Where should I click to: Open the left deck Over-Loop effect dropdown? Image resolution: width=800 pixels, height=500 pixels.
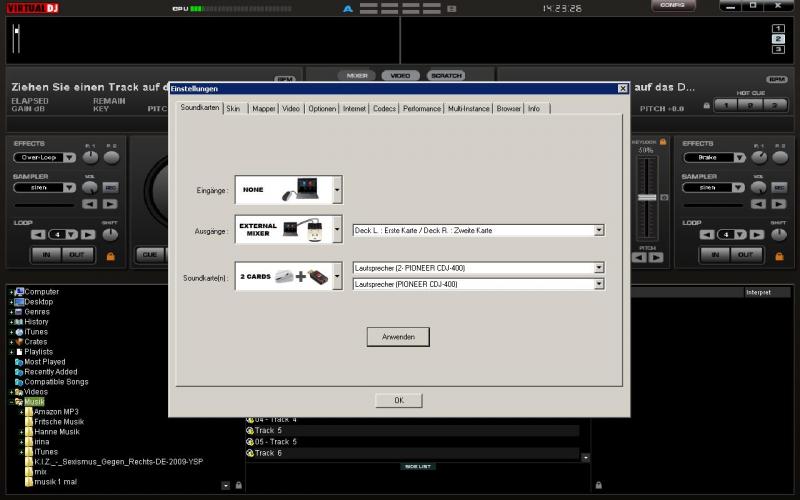point(70,158)
